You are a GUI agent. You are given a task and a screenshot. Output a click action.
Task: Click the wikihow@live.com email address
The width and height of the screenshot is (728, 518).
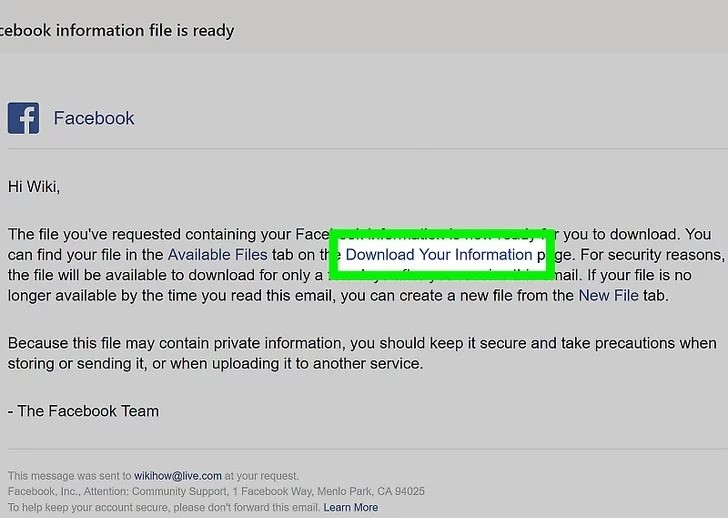178,476
